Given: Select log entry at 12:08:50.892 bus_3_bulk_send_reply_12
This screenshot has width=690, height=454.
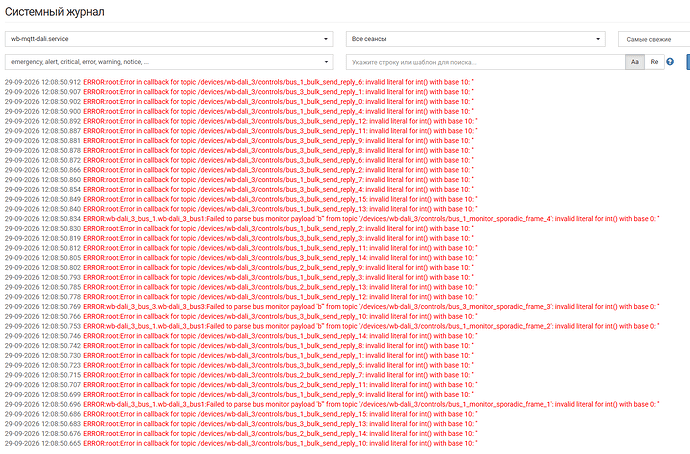Looking at the screenshot, I should click(241, 121).
